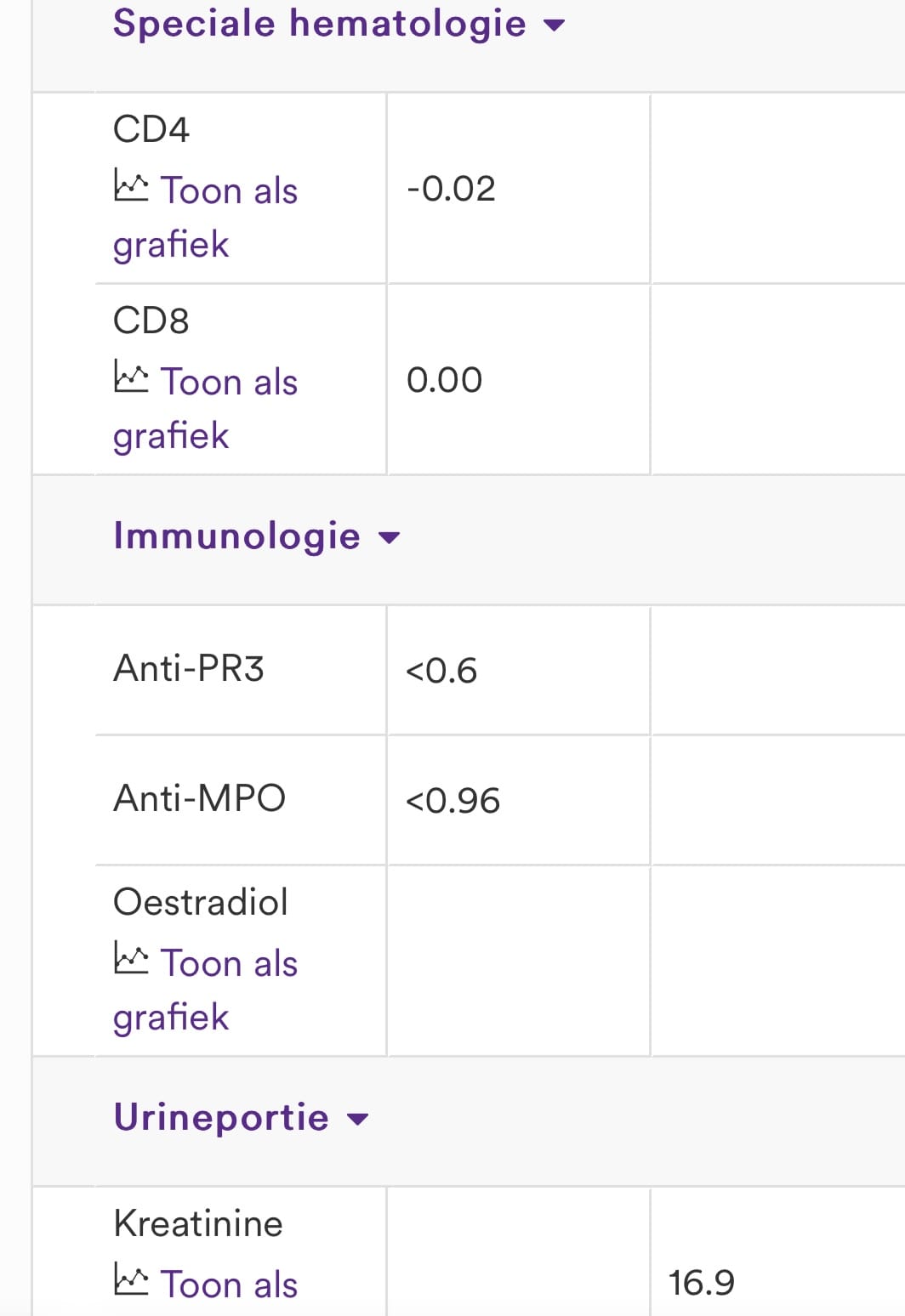Click the chart icon under CD4
This screenshot has width=905, height=1316.
point(131,185)
